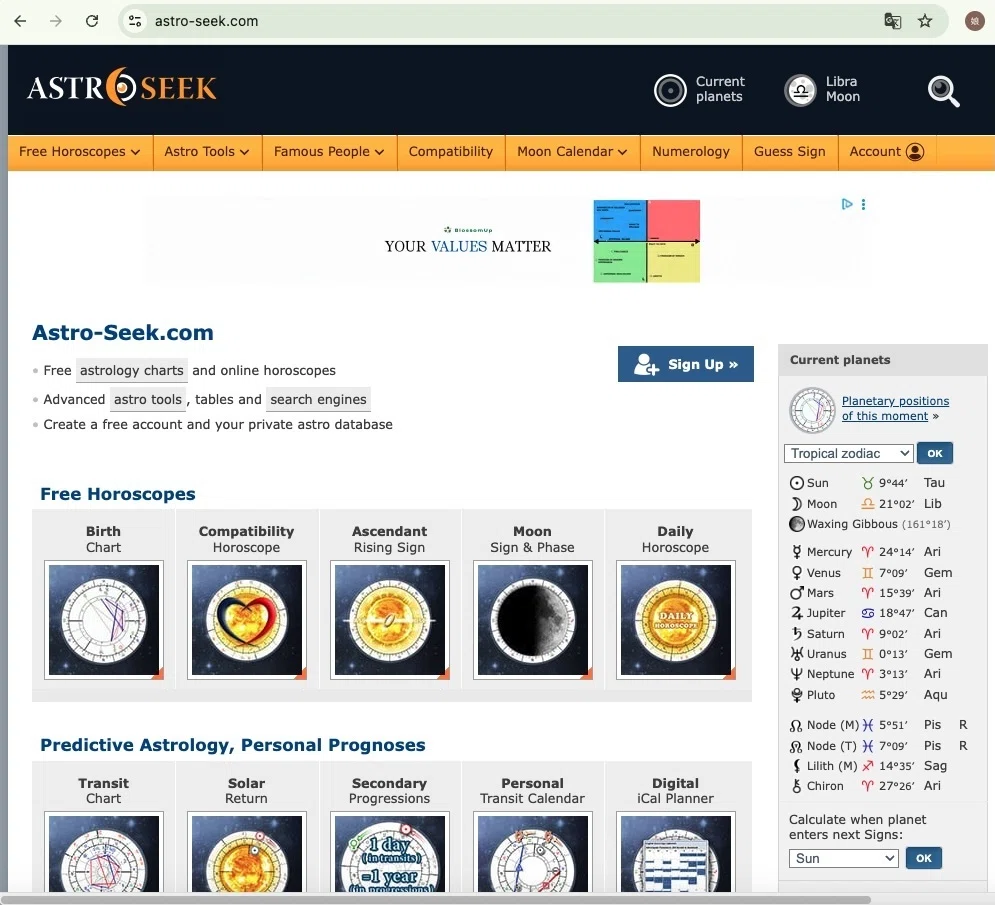
Task: Open the Moon Sign & Phase thumbnail
Action: [533, 620]
